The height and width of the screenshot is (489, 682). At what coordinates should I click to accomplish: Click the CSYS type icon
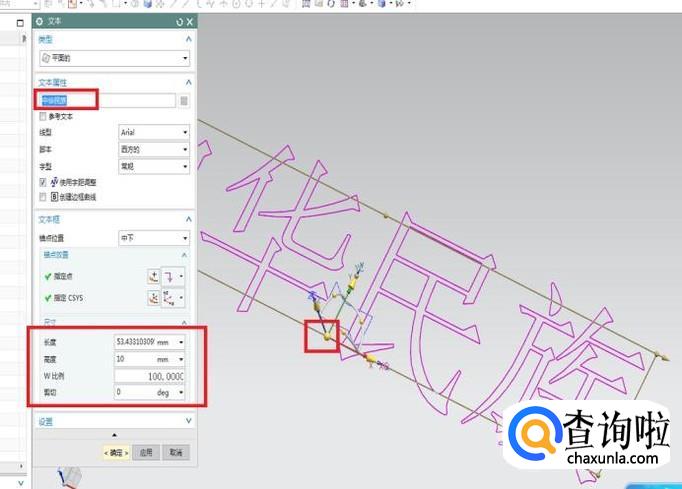[169, 298]
